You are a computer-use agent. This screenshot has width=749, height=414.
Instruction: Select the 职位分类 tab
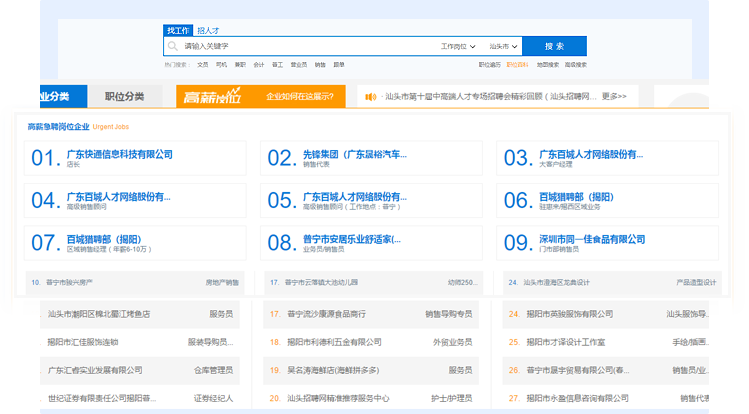pyautogui.click(x=125, y=97)
